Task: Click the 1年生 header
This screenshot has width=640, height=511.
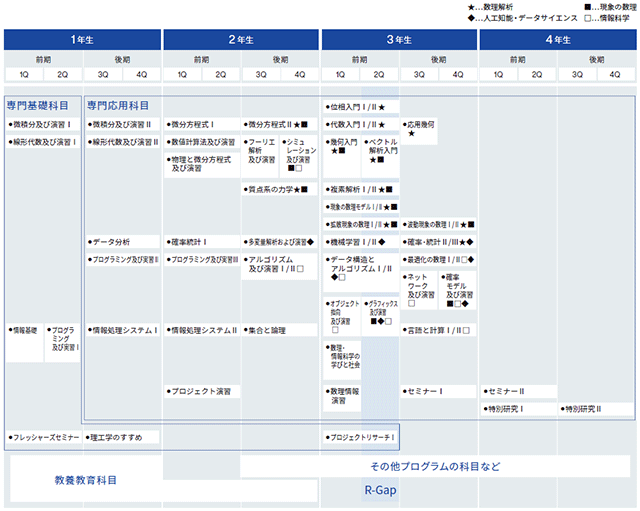Action: pos(82,40)
